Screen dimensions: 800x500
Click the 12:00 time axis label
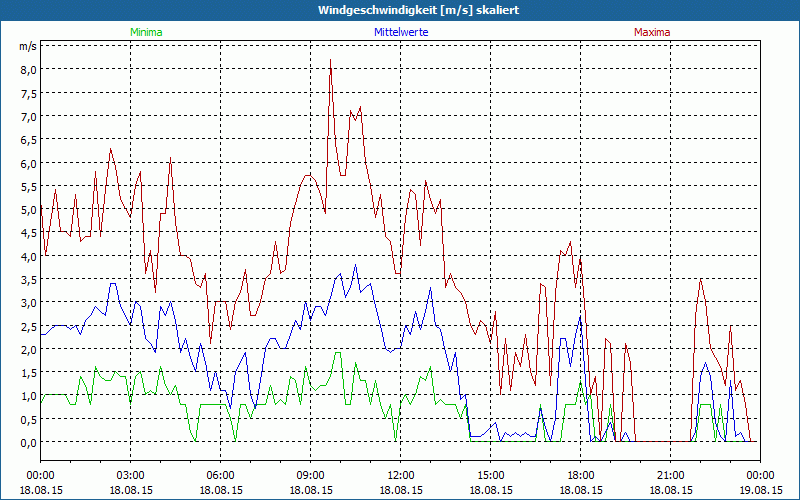401,476
